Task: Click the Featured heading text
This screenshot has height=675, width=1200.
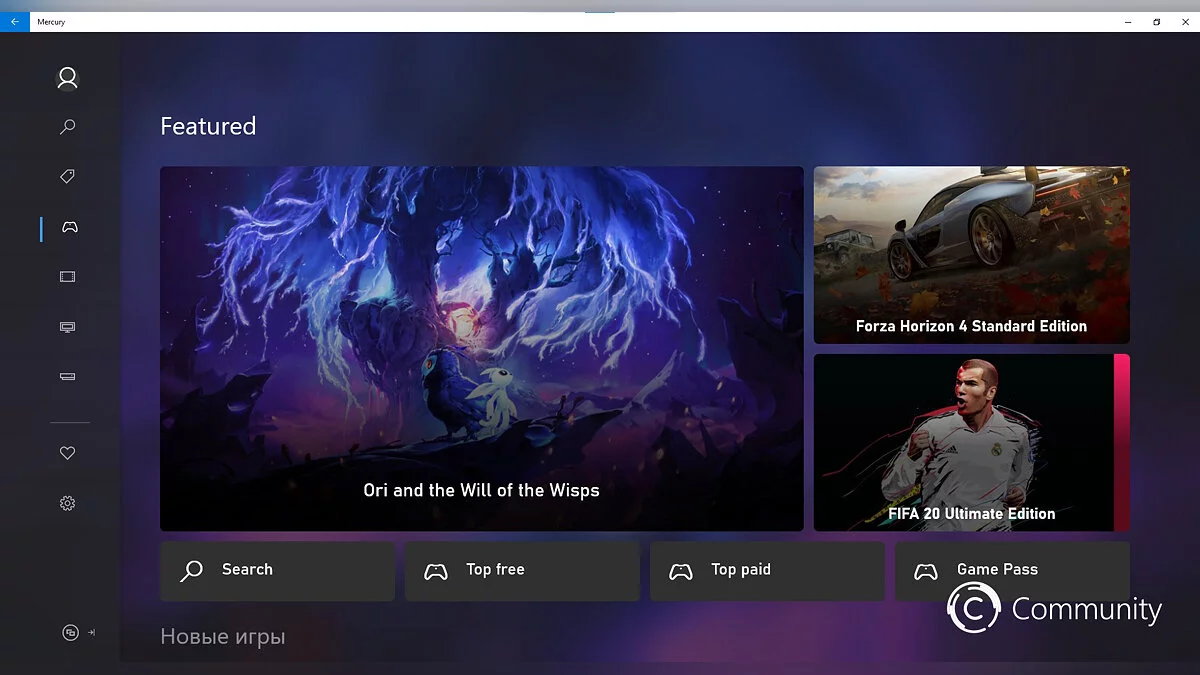Action: 208,126
